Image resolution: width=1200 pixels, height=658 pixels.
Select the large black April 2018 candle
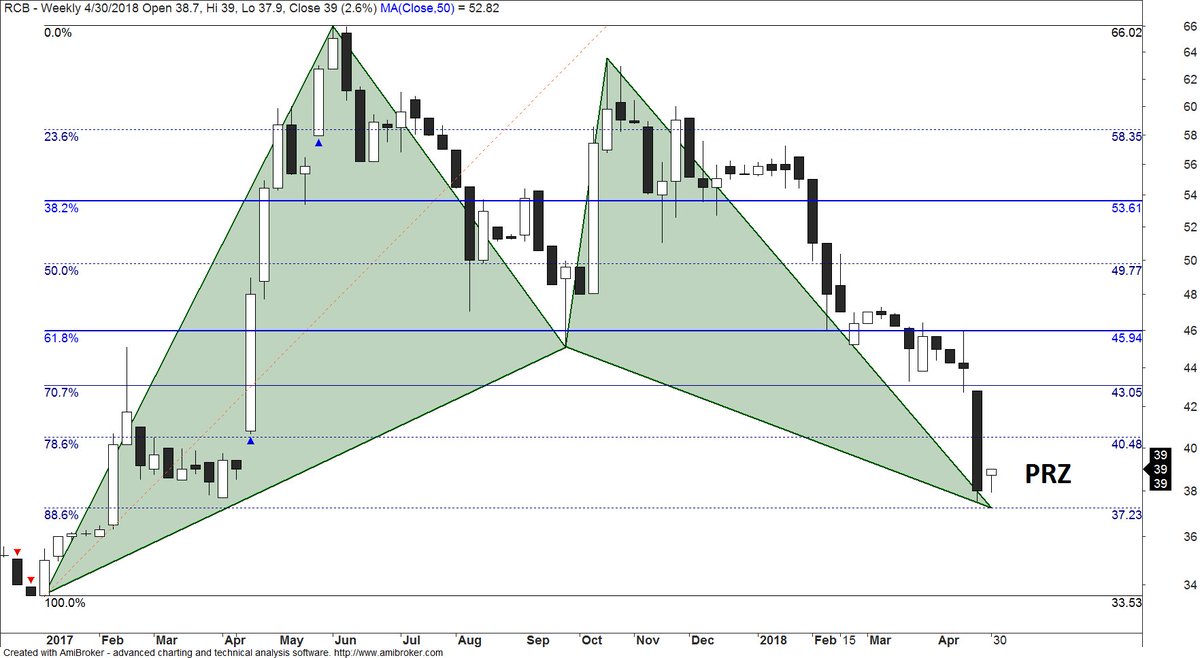(x=977, y=441)
